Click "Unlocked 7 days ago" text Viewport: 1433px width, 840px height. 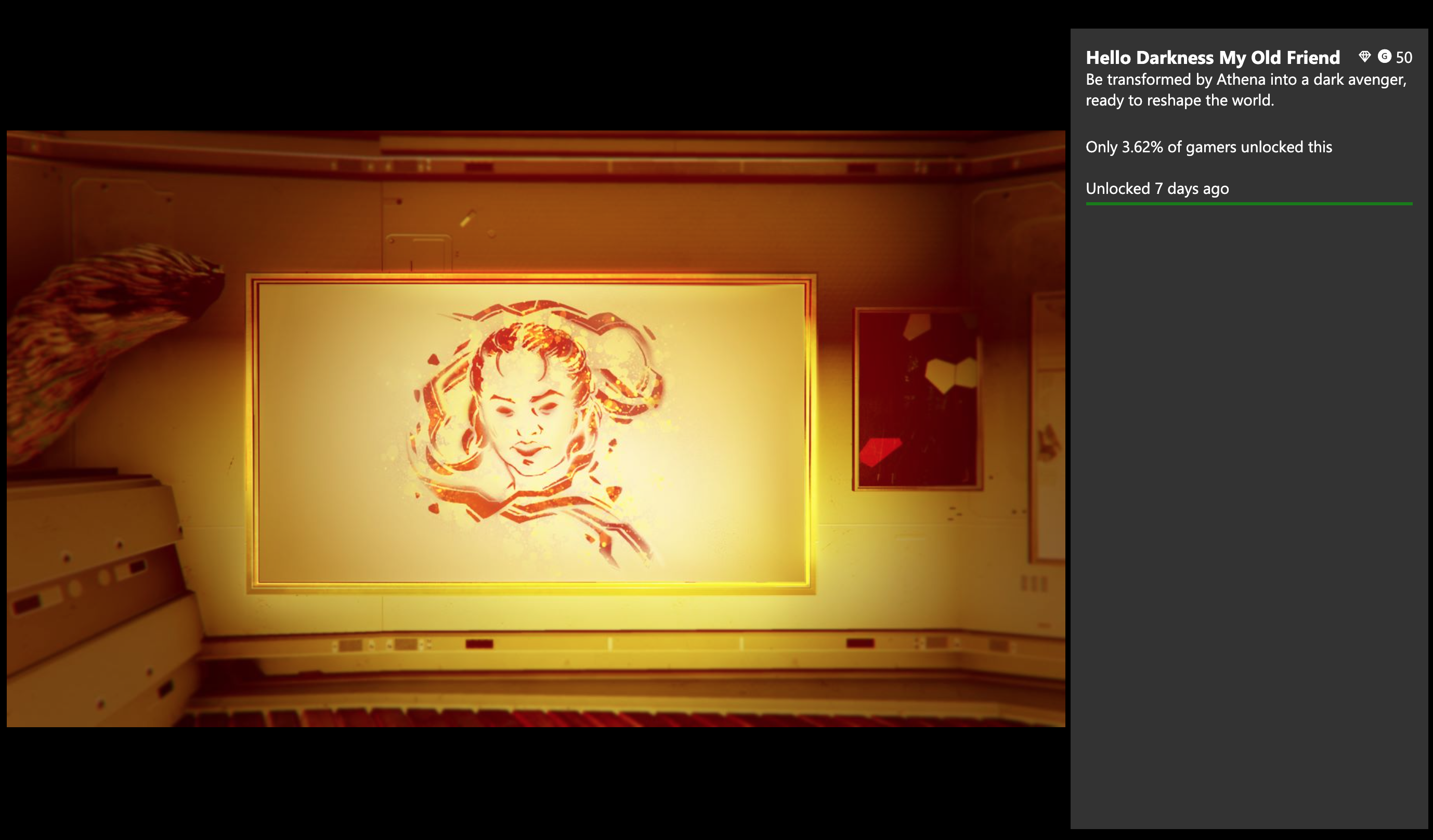tap(1157, 189)
